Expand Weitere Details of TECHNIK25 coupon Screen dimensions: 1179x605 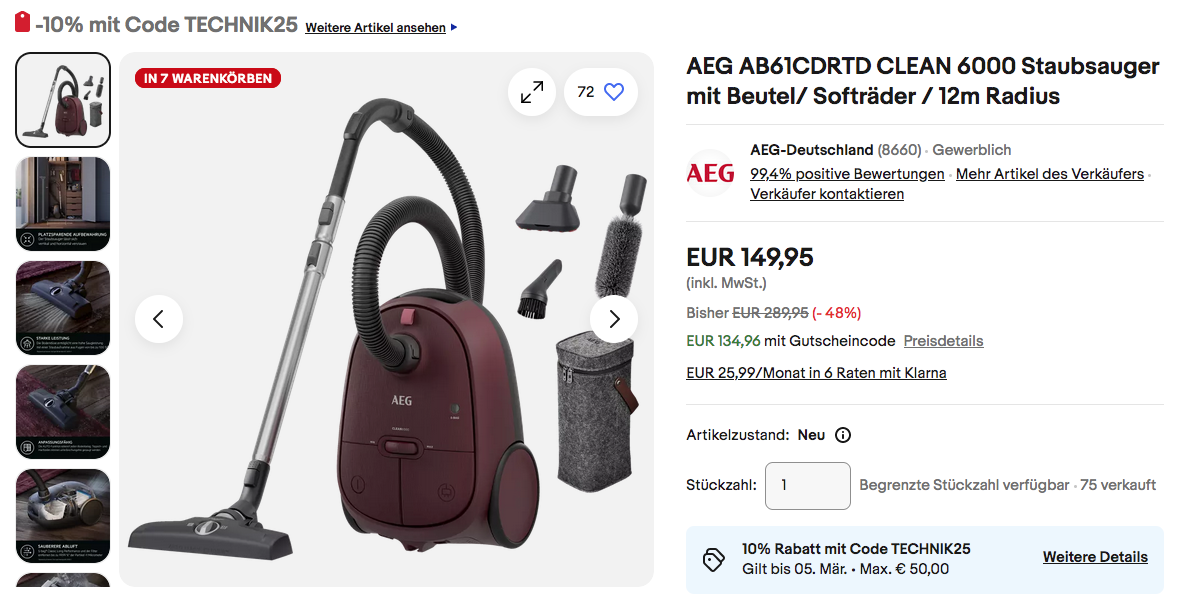click(x=1095, y=557)
